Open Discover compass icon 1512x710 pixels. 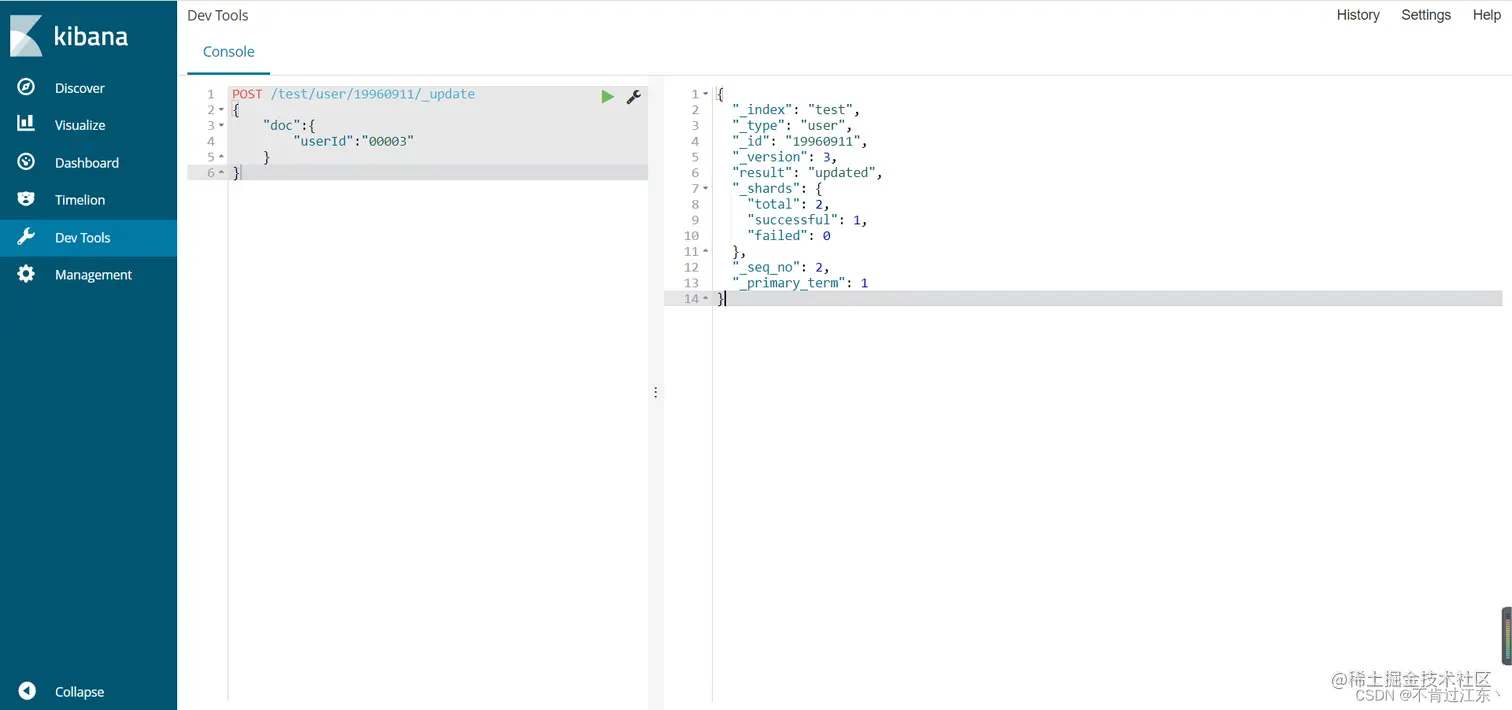tap(27, 88)
